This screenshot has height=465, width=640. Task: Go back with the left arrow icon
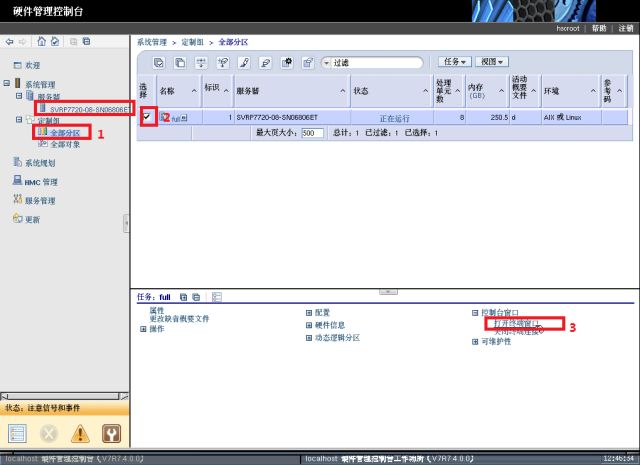point(9,42)
